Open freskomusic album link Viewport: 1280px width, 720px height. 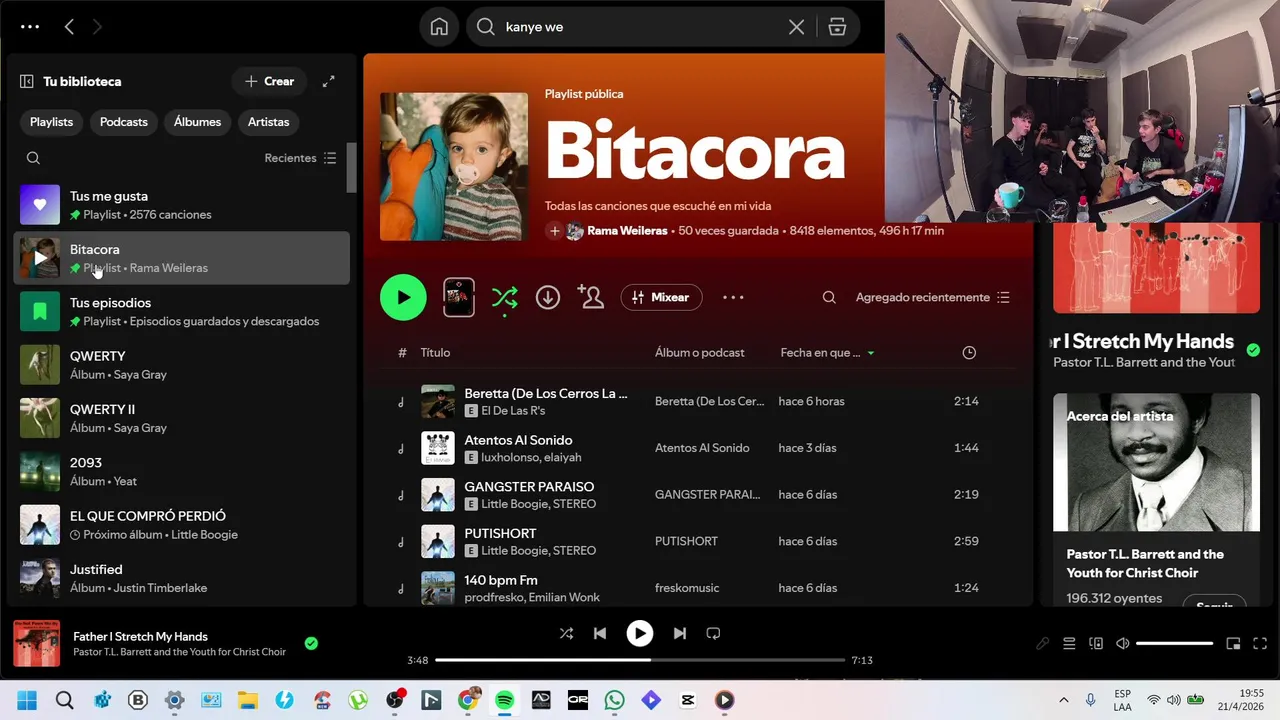coord(687,588)
